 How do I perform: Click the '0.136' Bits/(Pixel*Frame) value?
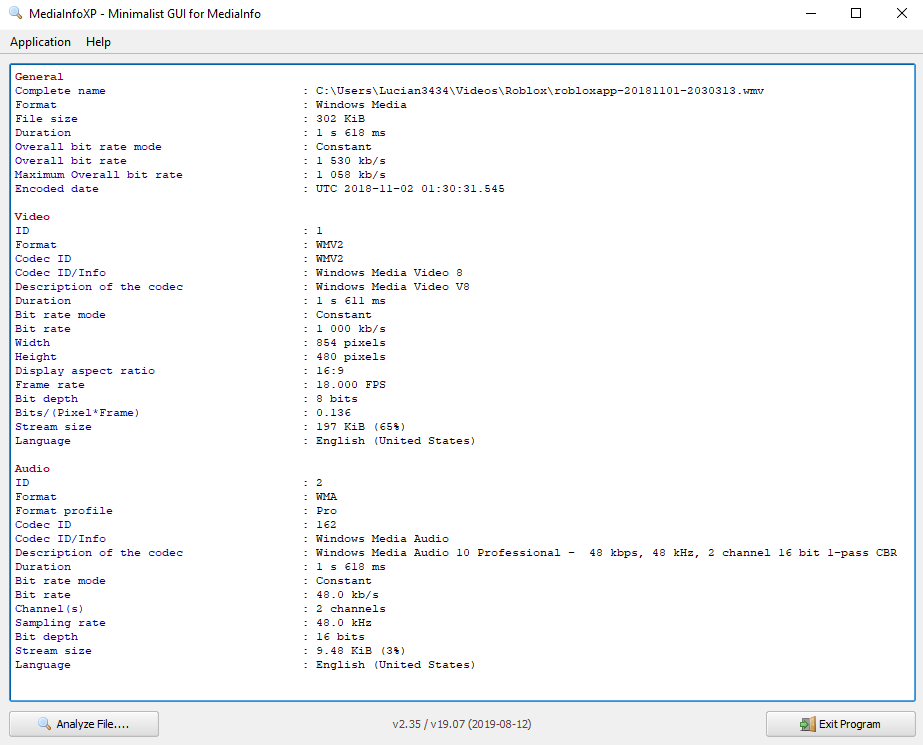click(x=333, y=413)
